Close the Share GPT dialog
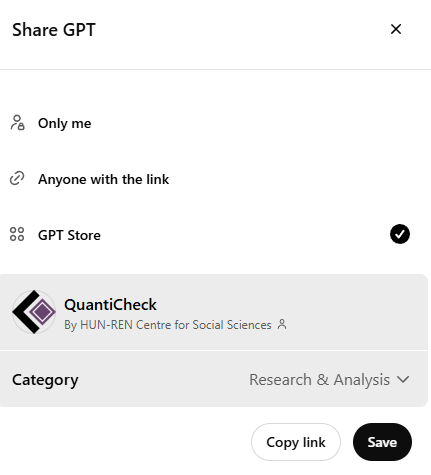 396,29
